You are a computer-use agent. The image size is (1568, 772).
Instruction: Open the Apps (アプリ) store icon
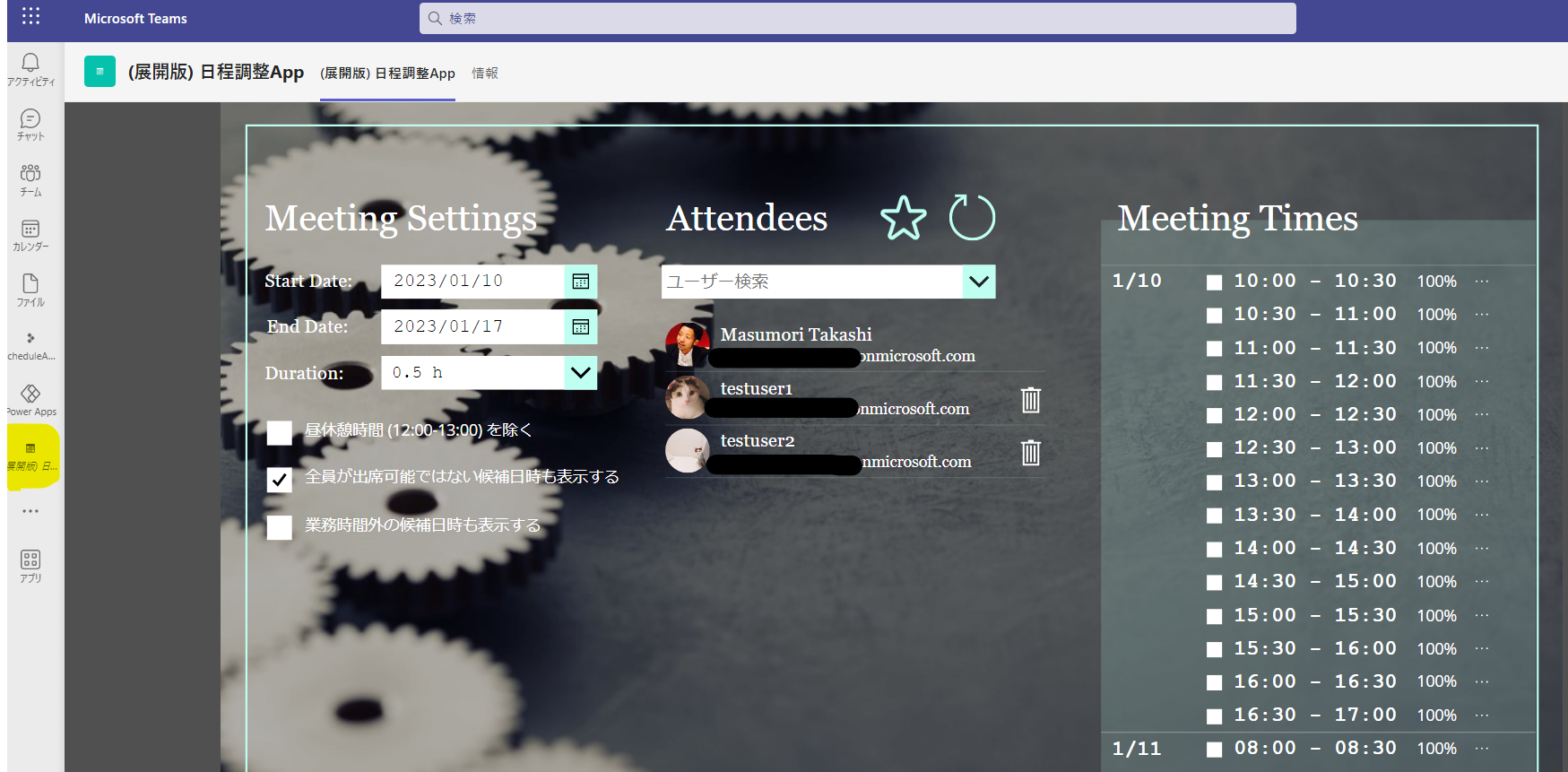30,566
